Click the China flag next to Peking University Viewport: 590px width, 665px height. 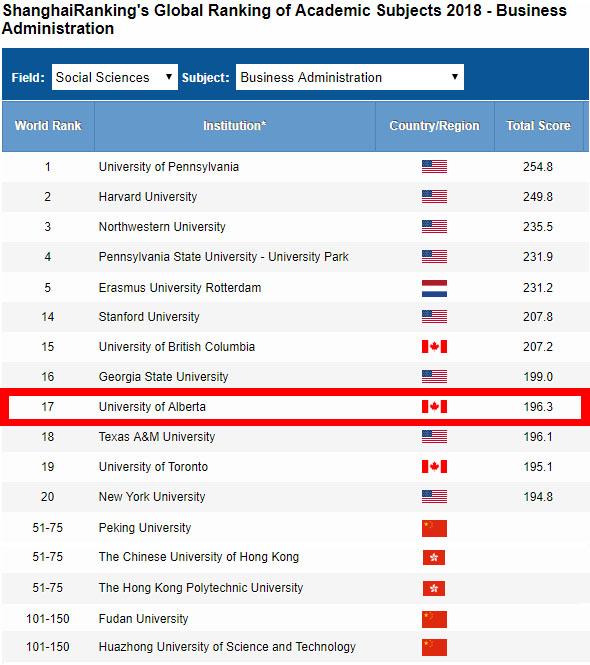(434, 528)
